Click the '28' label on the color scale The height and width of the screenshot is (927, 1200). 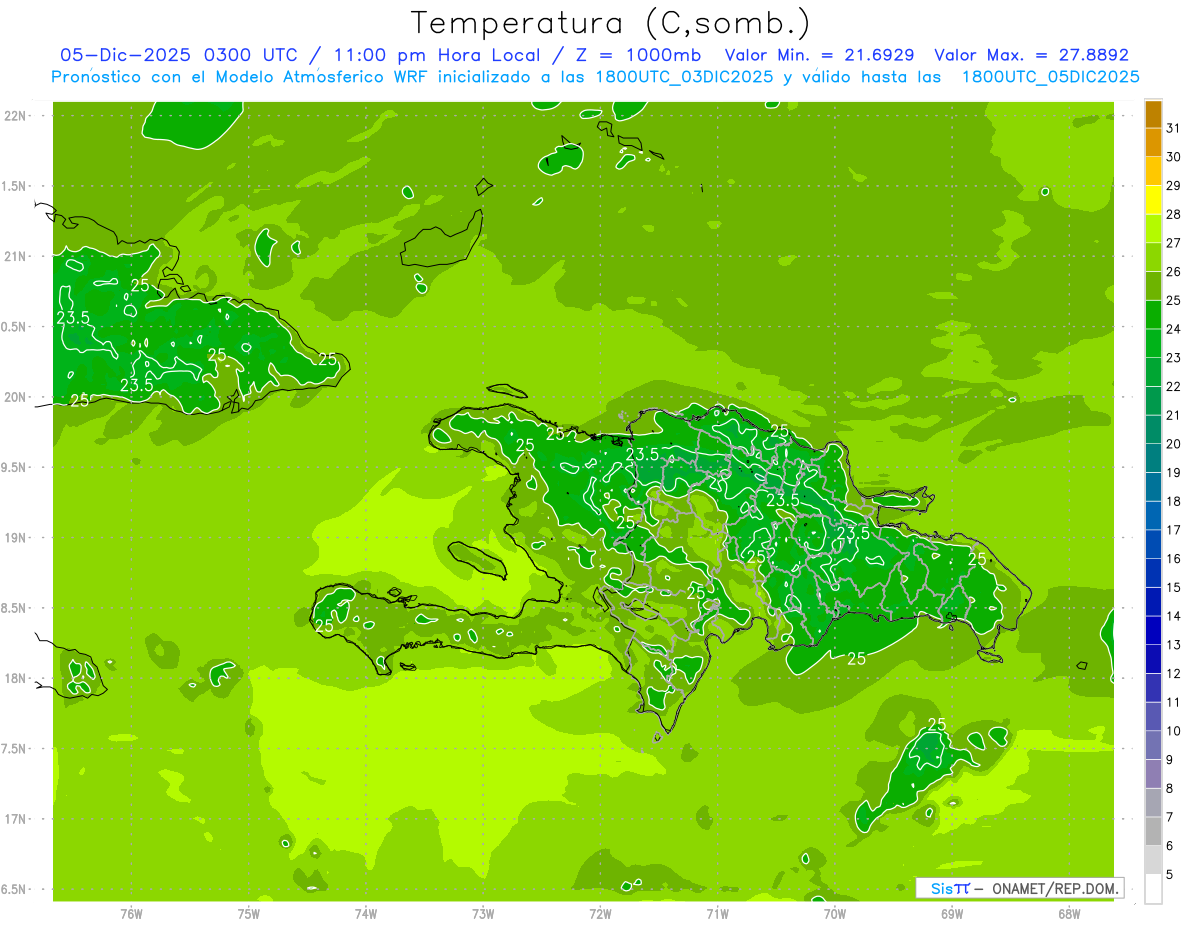click(x=1173, y=214)
